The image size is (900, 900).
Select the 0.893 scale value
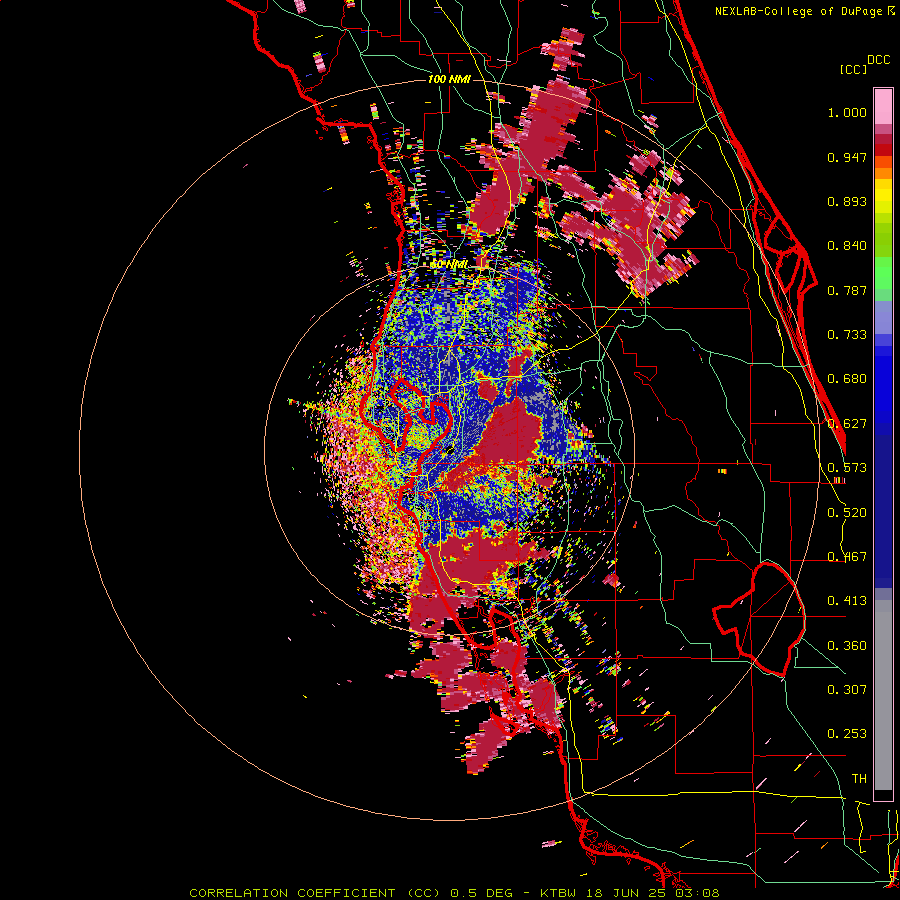(x=847, y=201)
